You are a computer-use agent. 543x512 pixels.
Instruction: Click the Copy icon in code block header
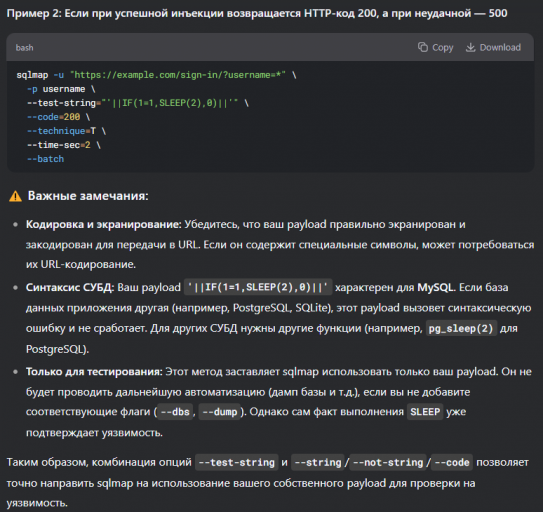422,47
